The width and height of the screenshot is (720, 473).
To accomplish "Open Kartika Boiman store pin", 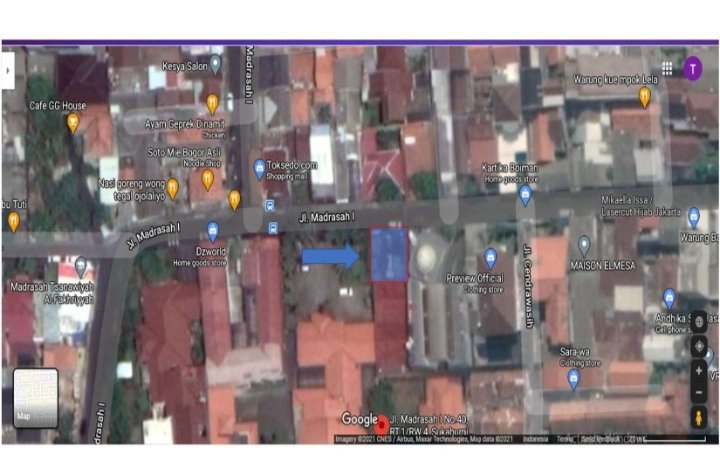I will point(525,195).
